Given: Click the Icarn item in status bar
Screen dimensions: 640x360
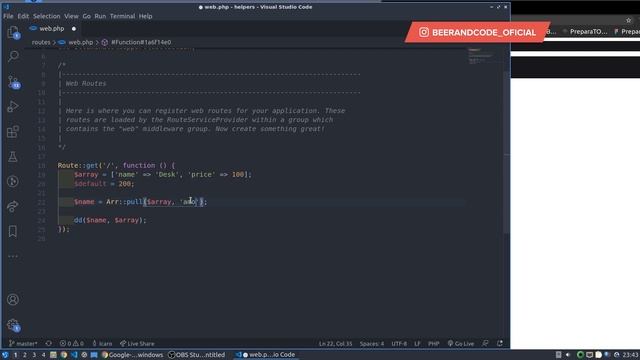Looking at the screenshot, I should click(102, 344).
